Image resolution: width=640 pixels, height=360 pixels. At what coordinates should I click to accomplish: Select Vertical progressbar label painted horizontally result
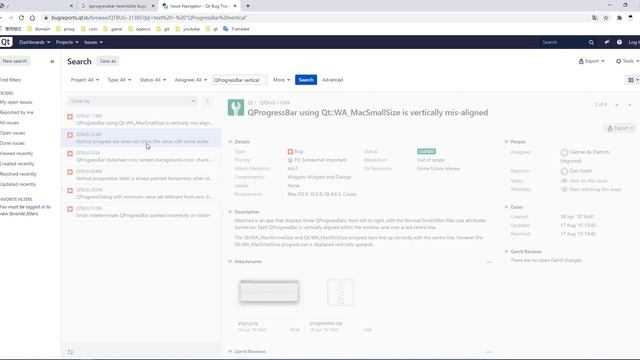pyautogui.click(x=141, y=175)
